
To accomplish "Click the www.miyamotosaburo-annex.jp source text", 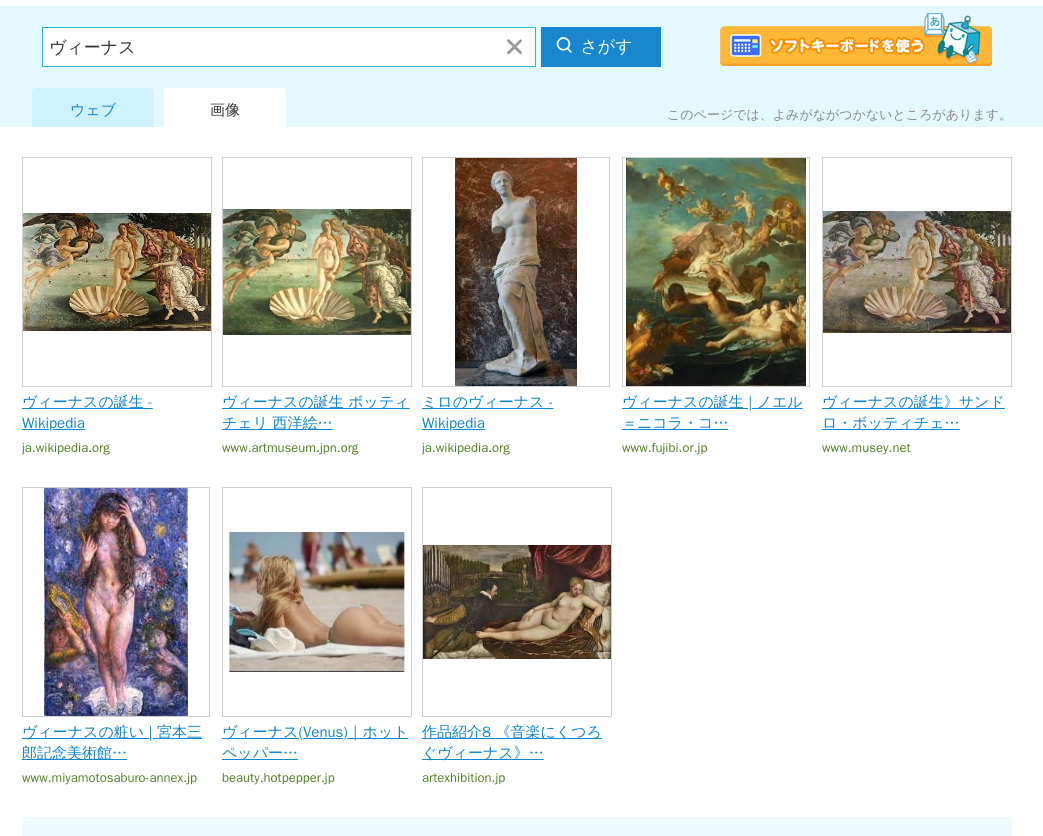I will click(109, 777).
